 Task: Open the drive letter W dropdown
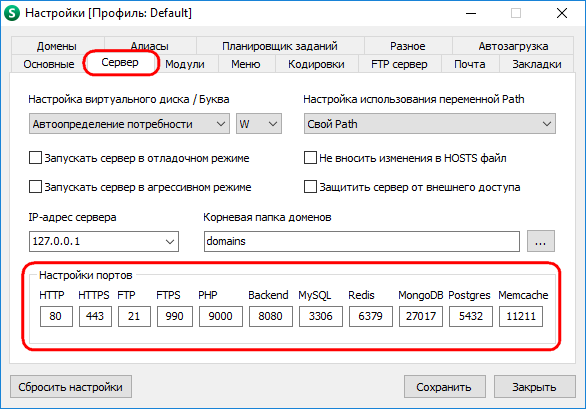259,124
